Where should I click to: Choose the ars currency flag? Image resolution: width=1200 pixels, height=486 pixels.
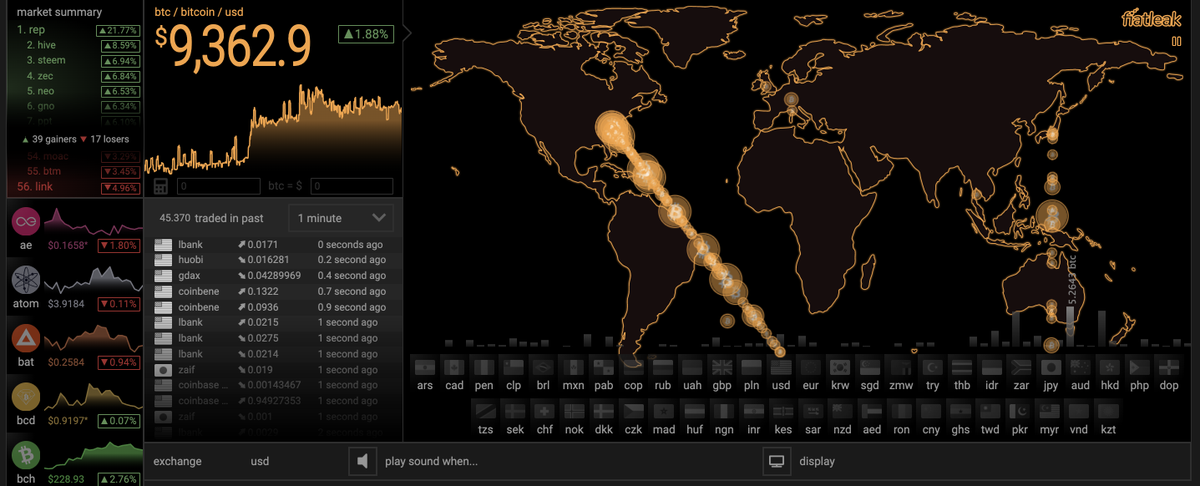[424, 367]
